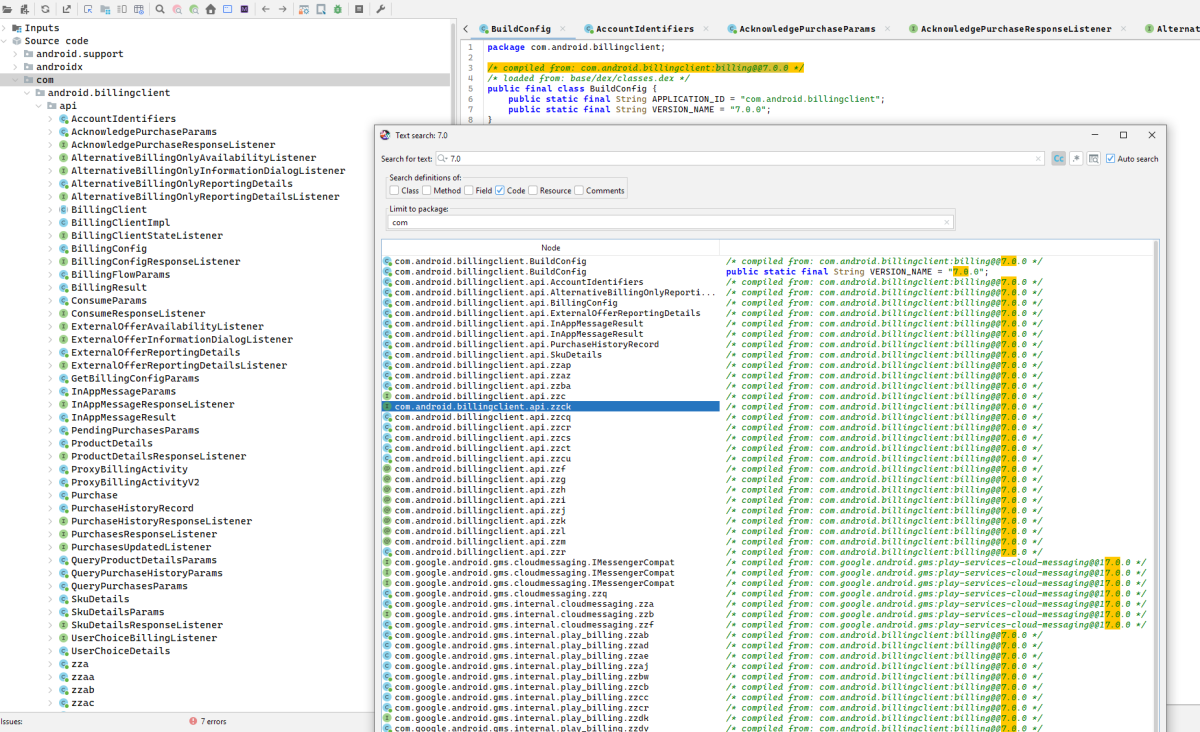
Task: Enable the Field search definition checkbox
Action: point(468,190)
